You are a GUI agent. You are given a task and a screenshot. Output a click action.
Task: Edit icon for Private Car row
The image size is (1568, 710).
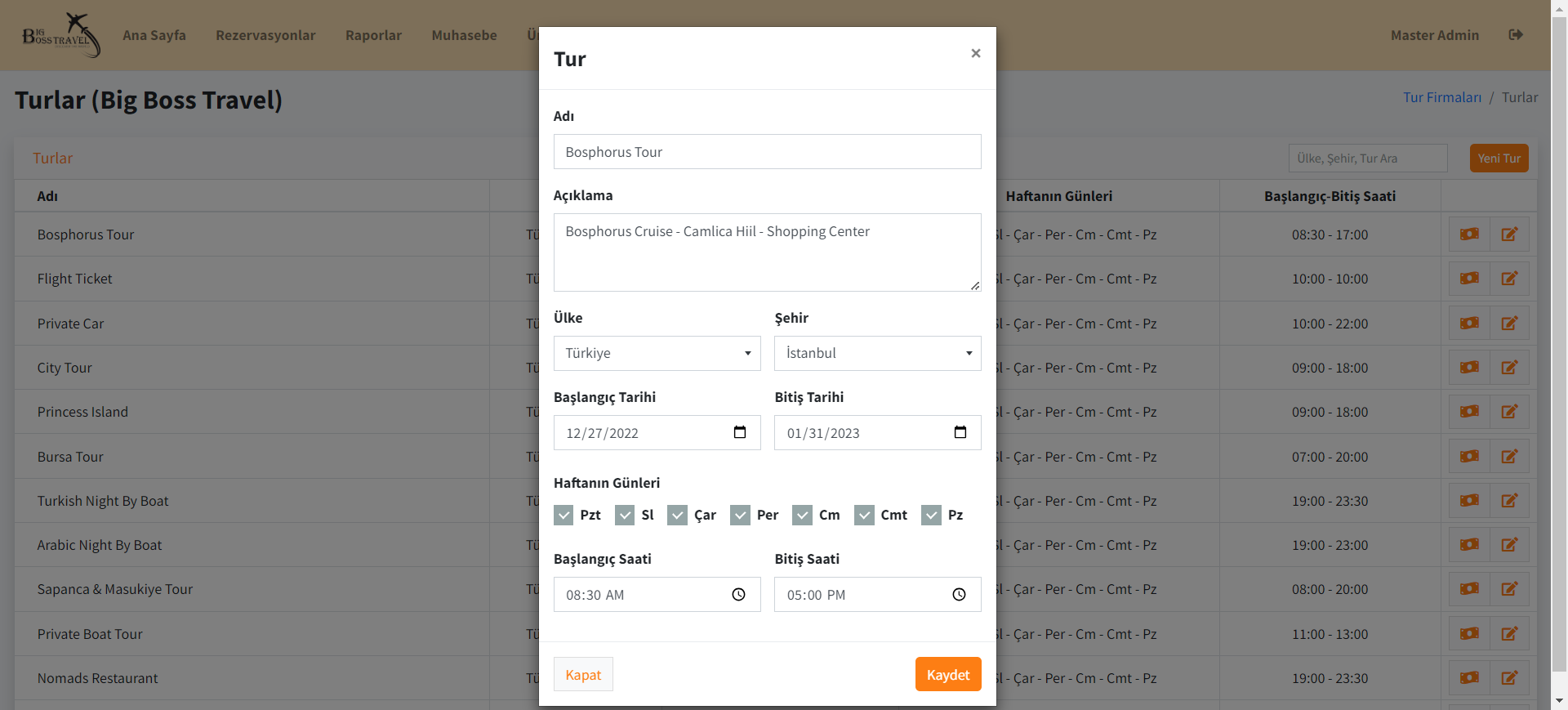tap(1509, 324)
